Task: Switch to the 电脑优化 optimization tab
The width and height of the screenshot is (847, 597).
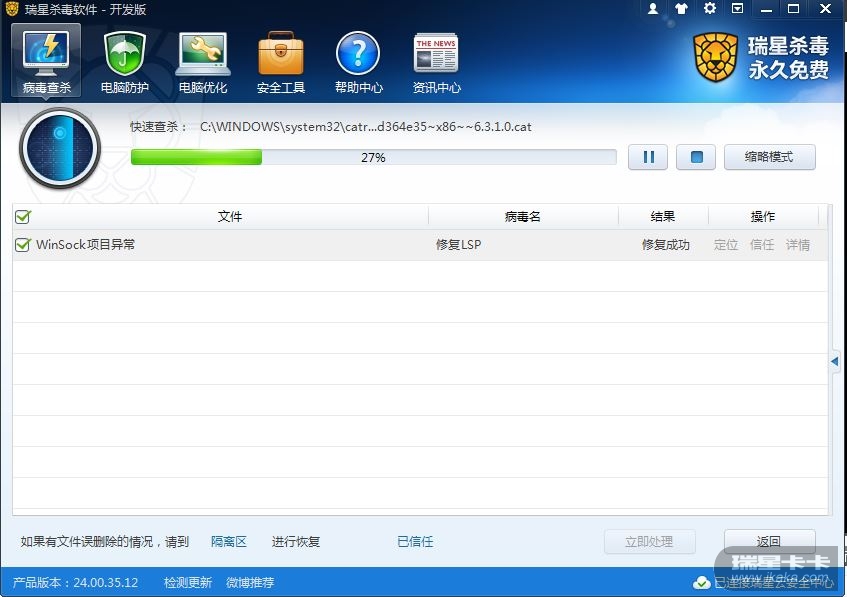Action: pyautogui.click(x=203, y=63)
